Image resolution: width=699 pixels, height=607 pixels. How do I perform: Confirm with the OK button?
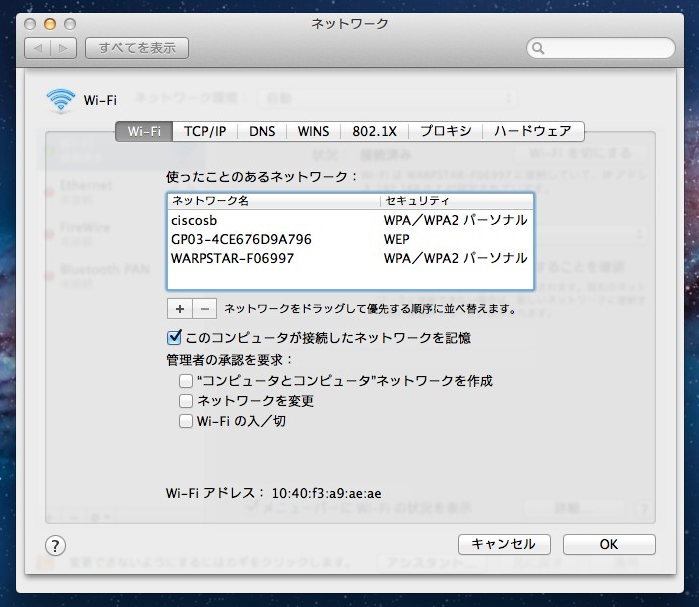point(608,545)
